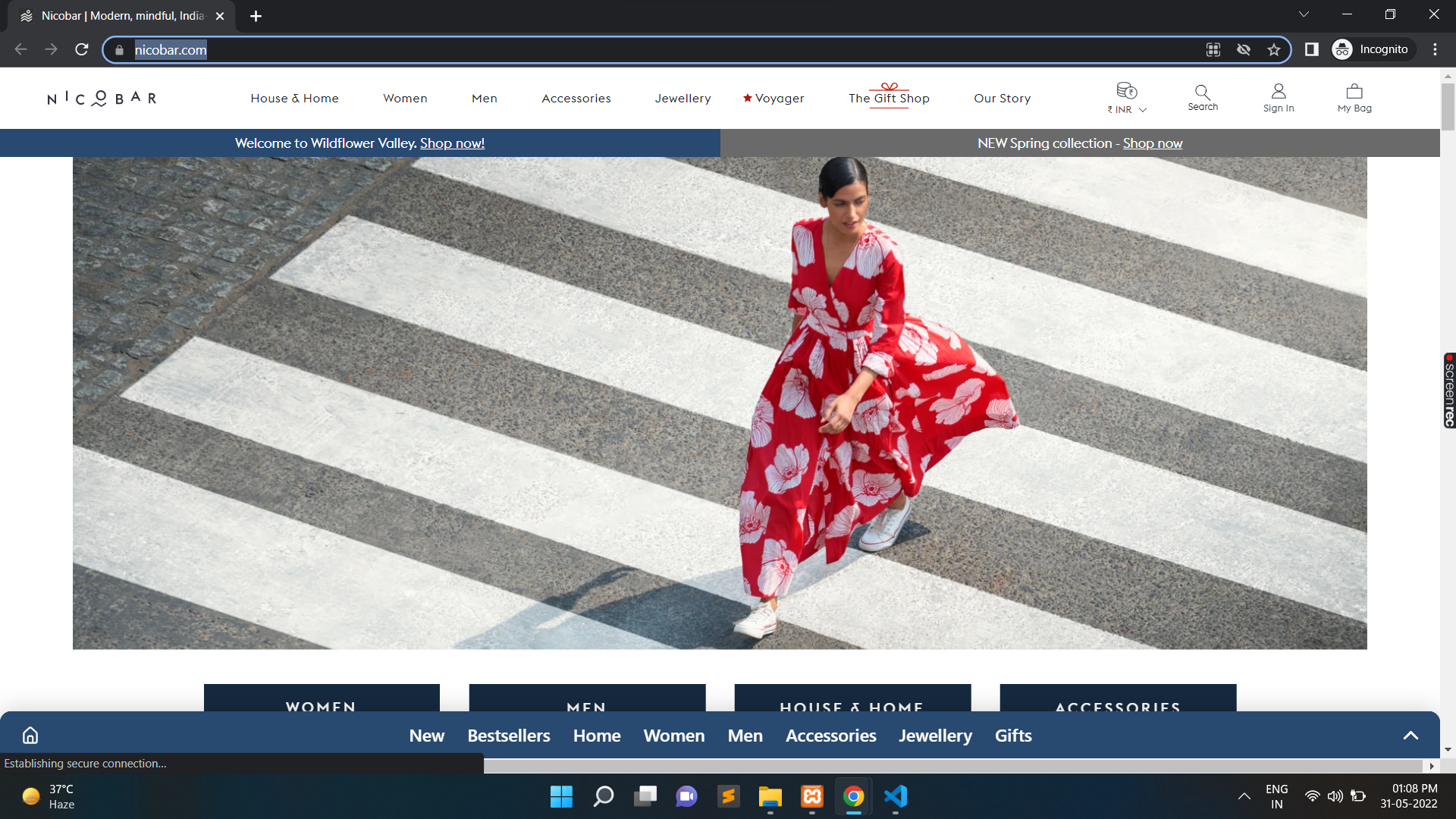Click the ScreenRec side widget
The image size is (1456, 819).
click(x=1449, y=391)
